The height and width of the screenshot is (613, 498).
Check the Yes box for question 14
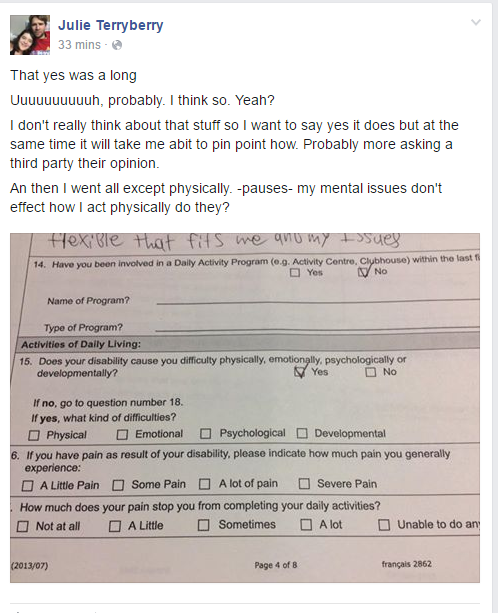[x=295, y=272]
